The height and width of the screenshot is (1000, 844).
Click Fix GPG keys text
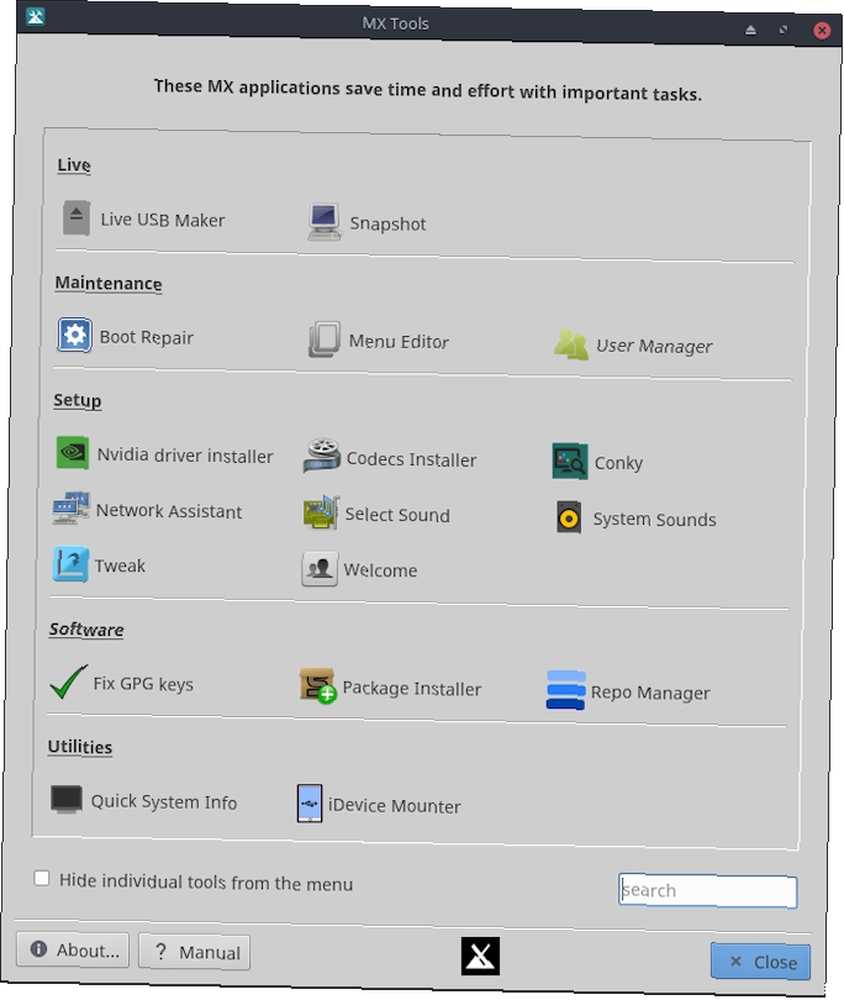point(143,684)
